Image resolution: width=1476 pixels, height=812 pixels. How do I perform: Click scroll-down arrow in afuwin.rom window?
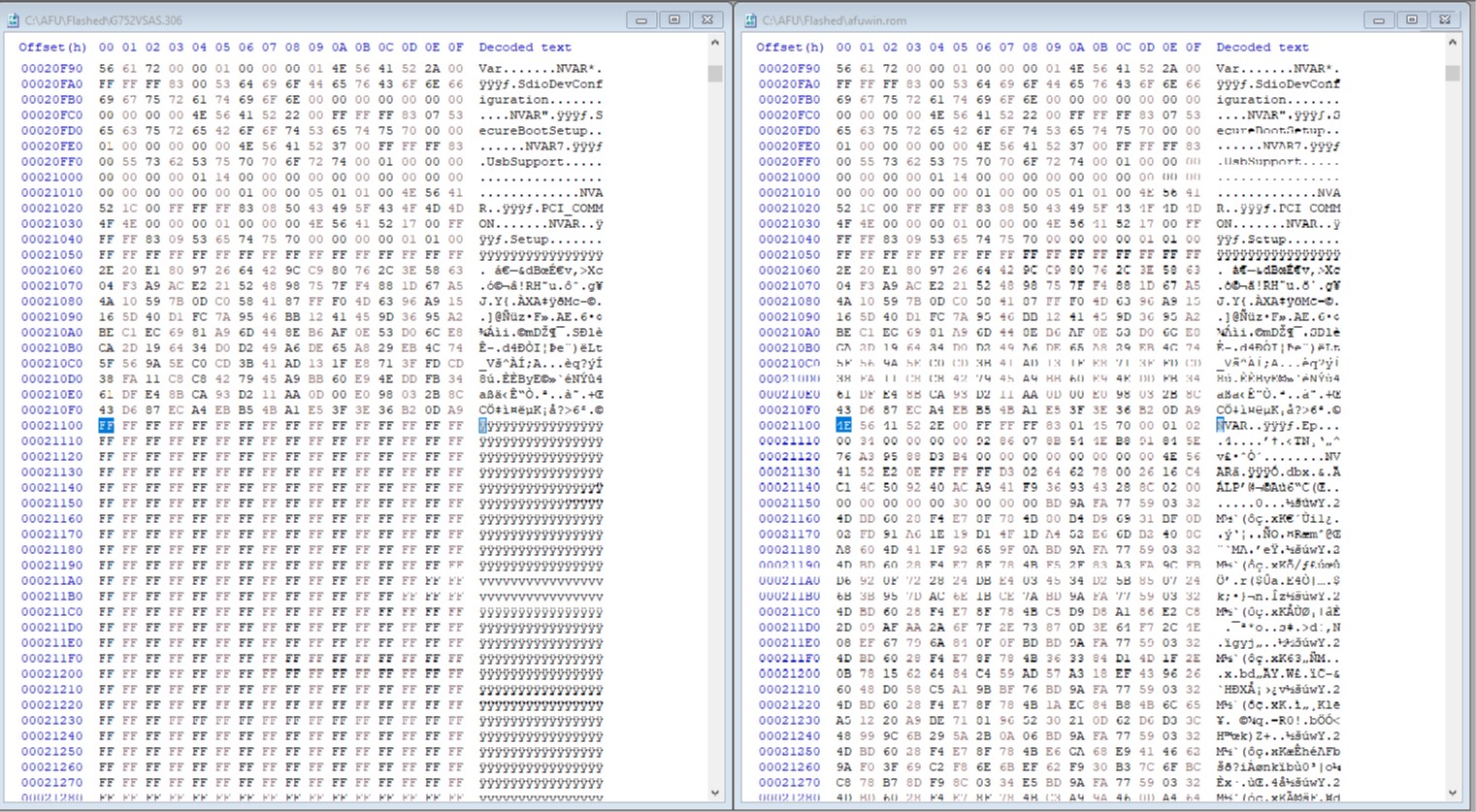point(1453,793)
